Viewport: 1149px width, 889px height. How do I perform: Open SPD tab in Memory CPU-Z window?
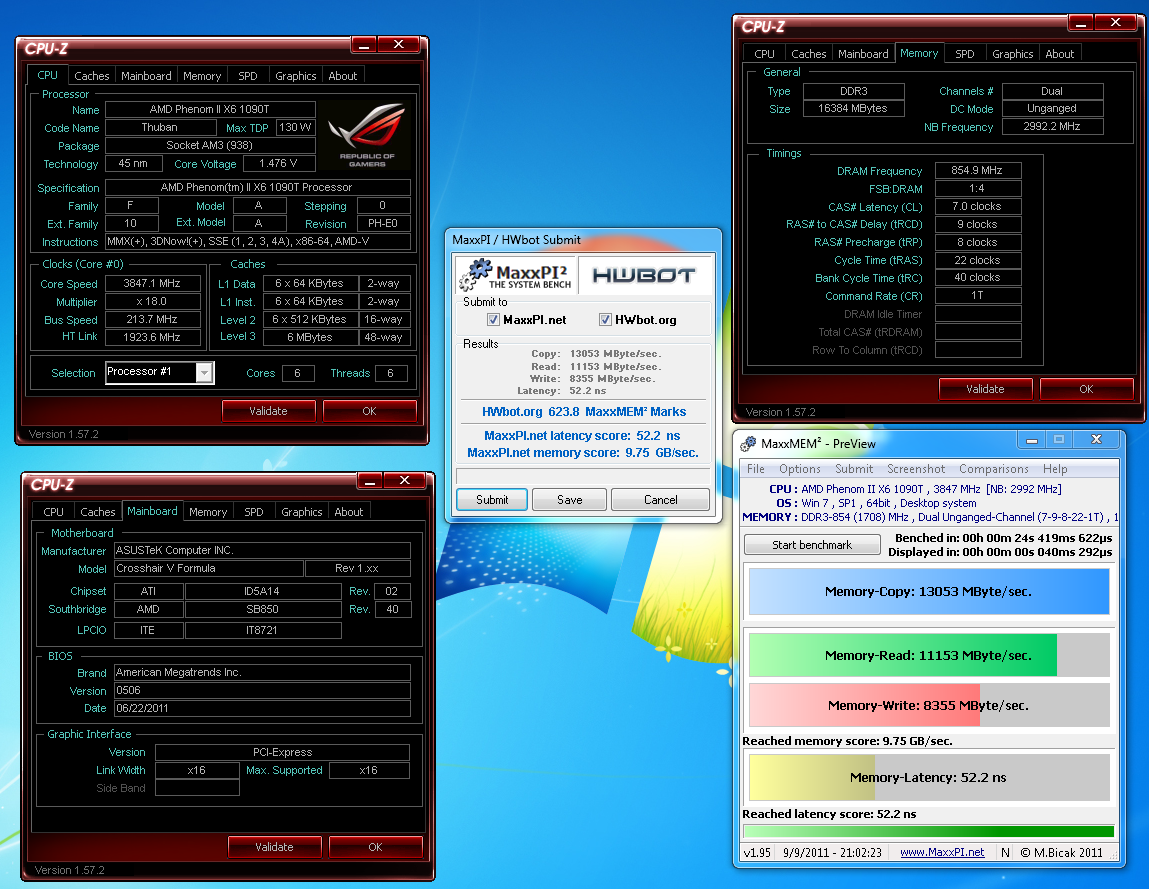click(964, 54)
